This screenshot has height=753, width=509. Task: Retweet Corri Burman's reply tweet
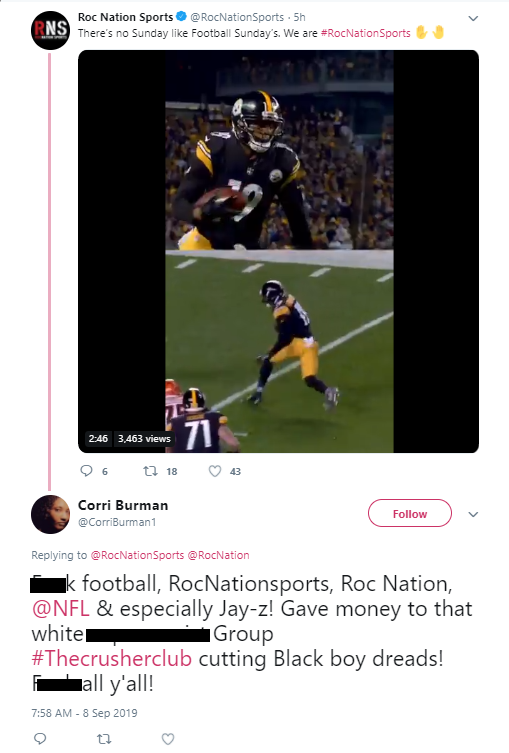(104, 739)
